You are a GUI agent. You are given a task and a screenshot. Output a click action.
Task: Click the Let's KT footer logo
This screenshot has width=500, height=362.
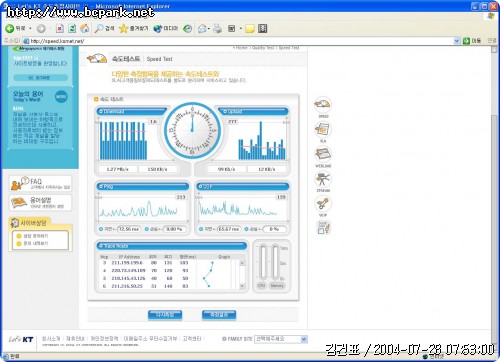[21, 339]
